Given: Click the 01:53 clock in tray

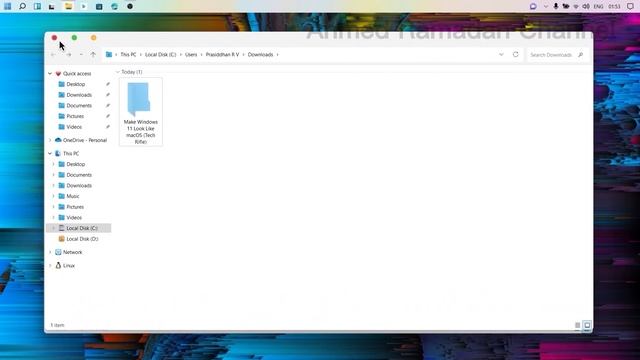Looking at the screenshot, I should 614,7.
